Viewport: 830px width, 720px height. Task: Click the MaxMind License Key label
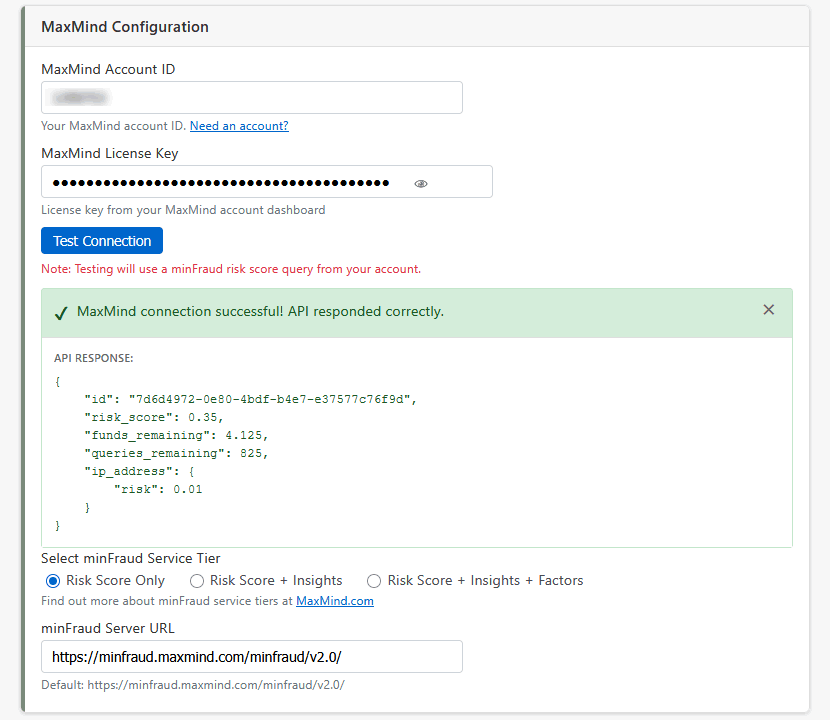(x=110, y=153)
